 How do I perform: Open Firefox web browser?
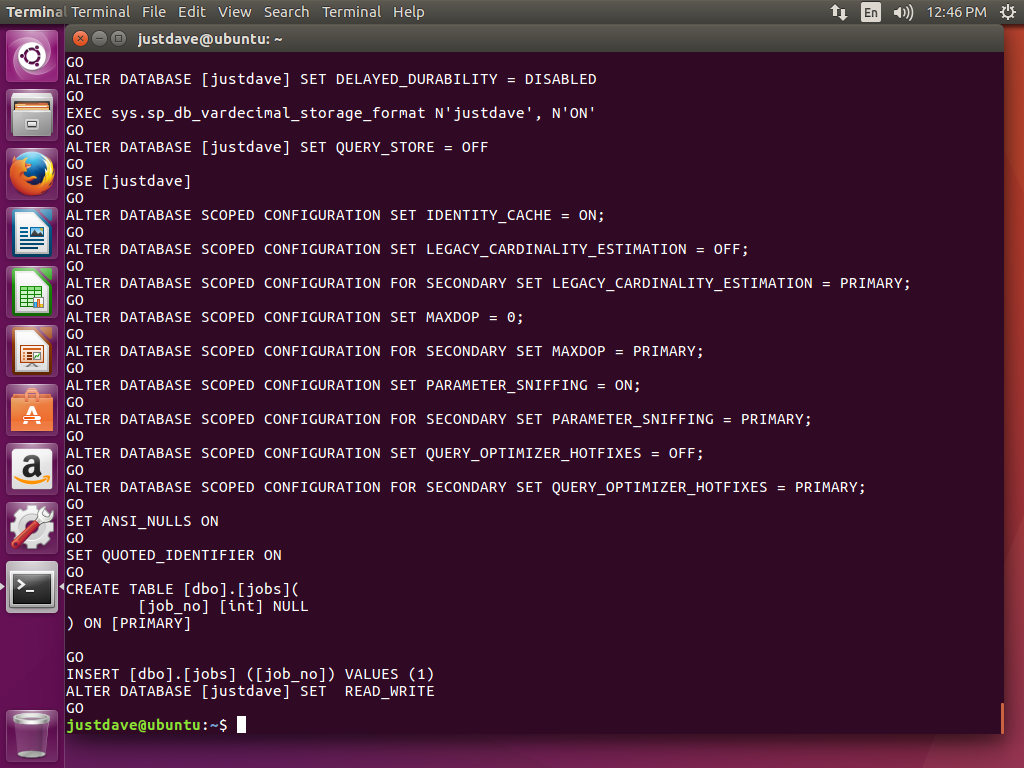coord(32,174)
